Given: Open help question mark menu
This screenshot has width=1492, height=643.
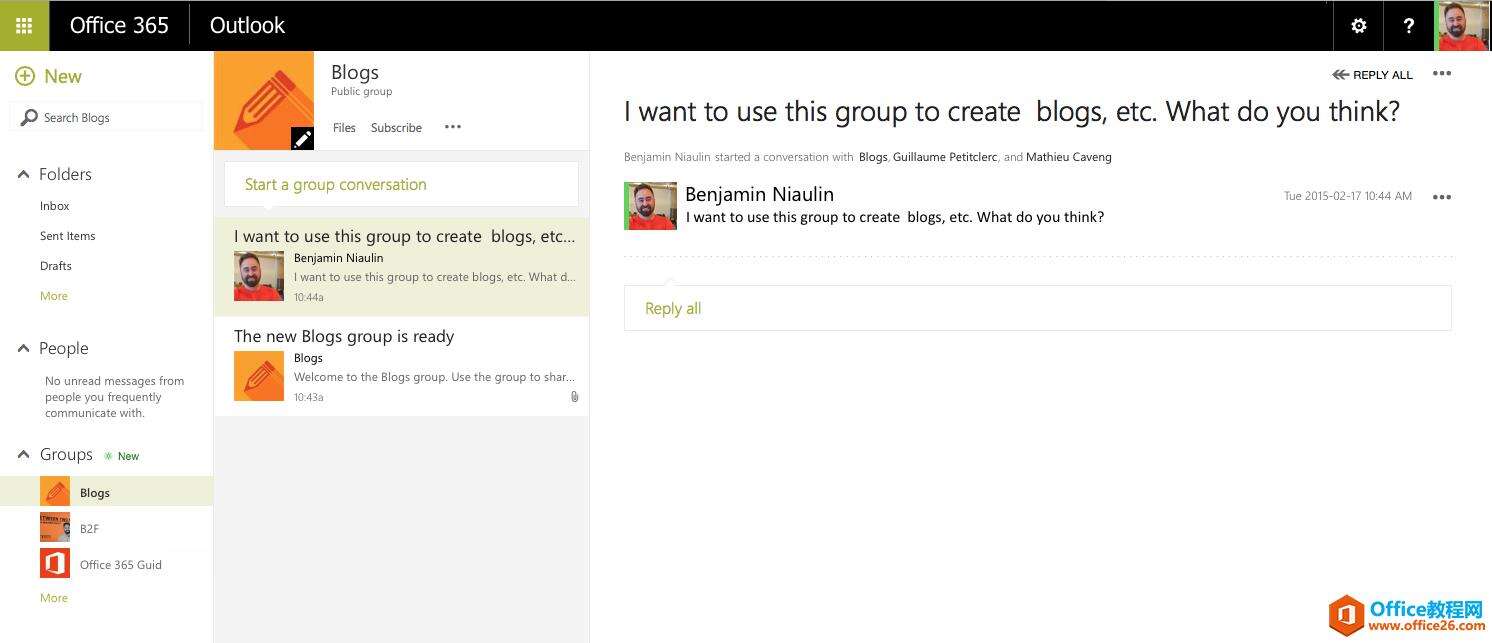Looking at the screenshot, I should [x=1408, y=26].
